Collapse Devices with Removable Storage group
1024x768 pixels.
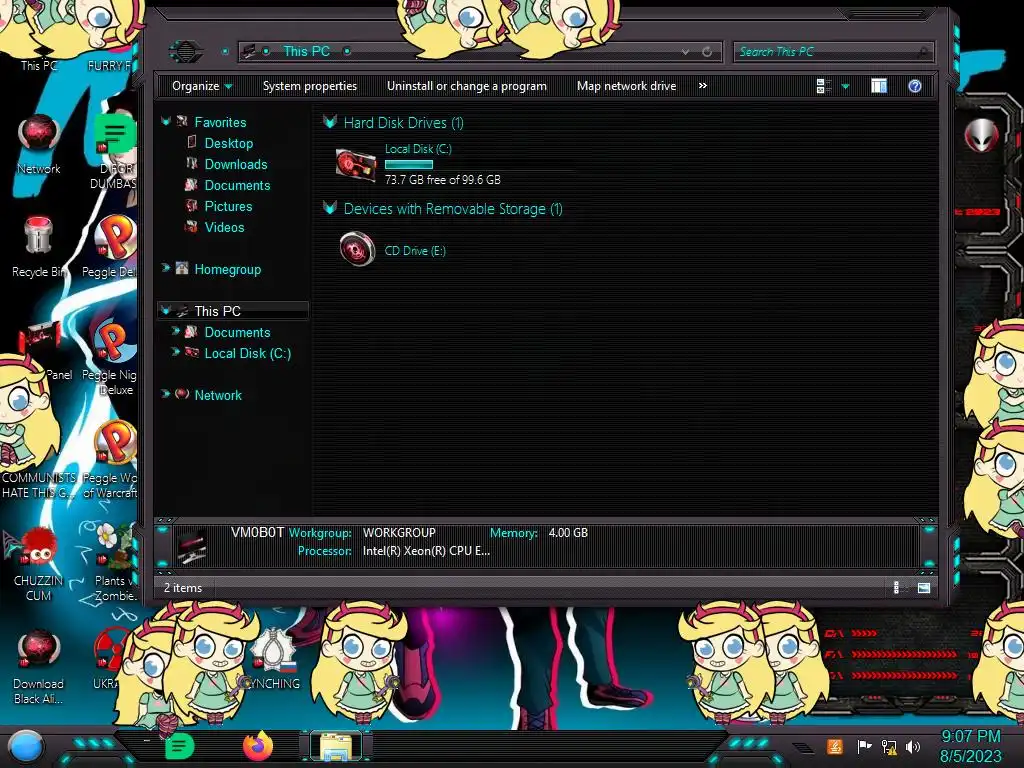point(330,208)
